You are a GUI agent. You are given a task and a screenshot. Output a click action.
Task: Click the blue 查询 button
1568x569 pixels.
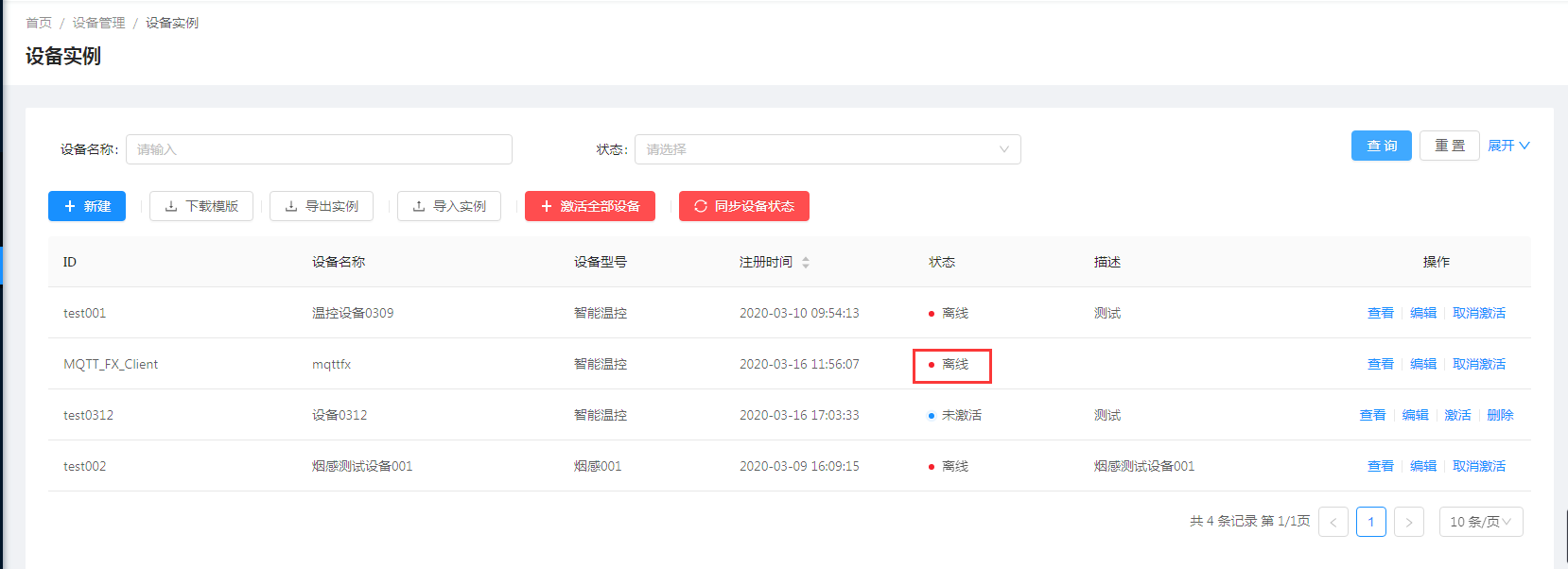(1382, 146)
